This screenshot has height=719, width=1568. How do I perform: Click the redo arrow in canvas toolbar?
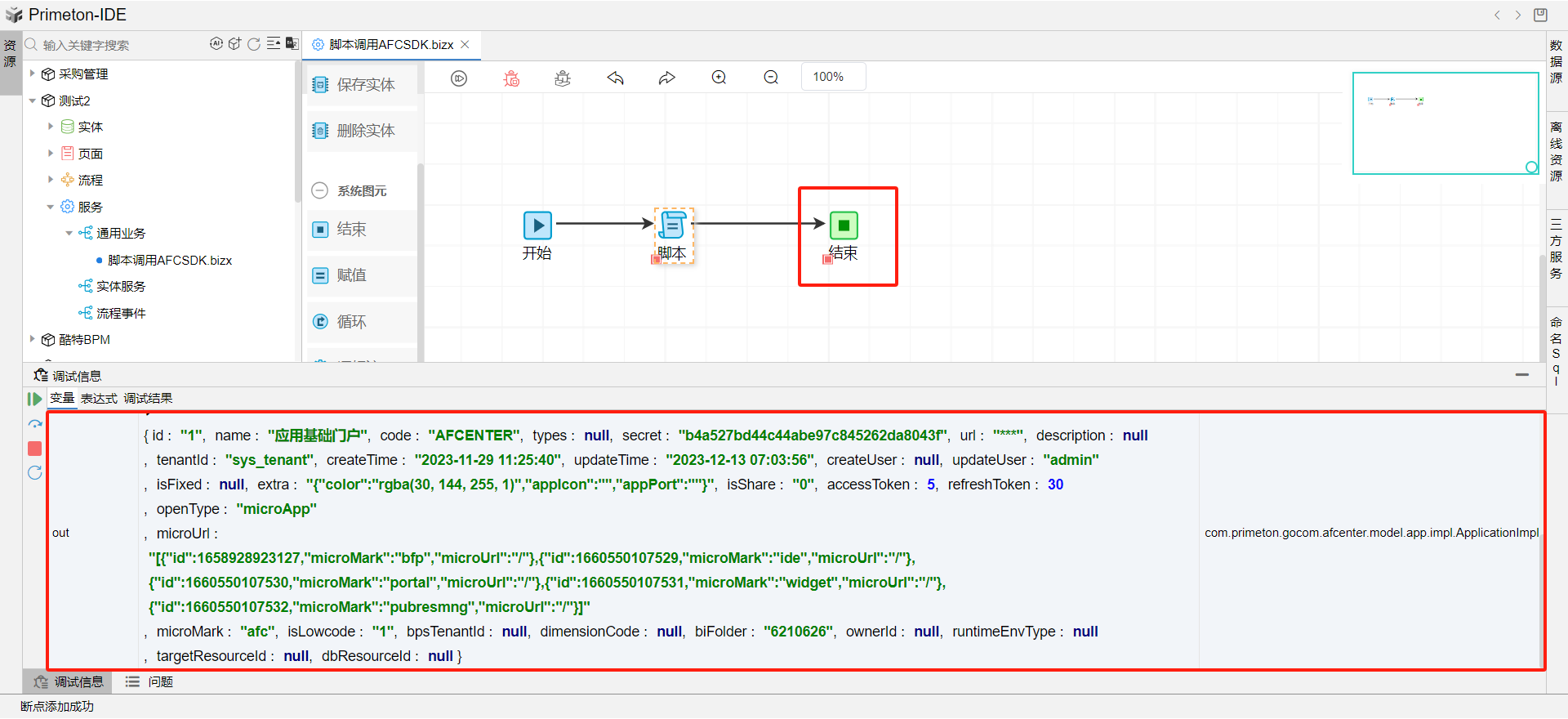click(x=667, y=78)
